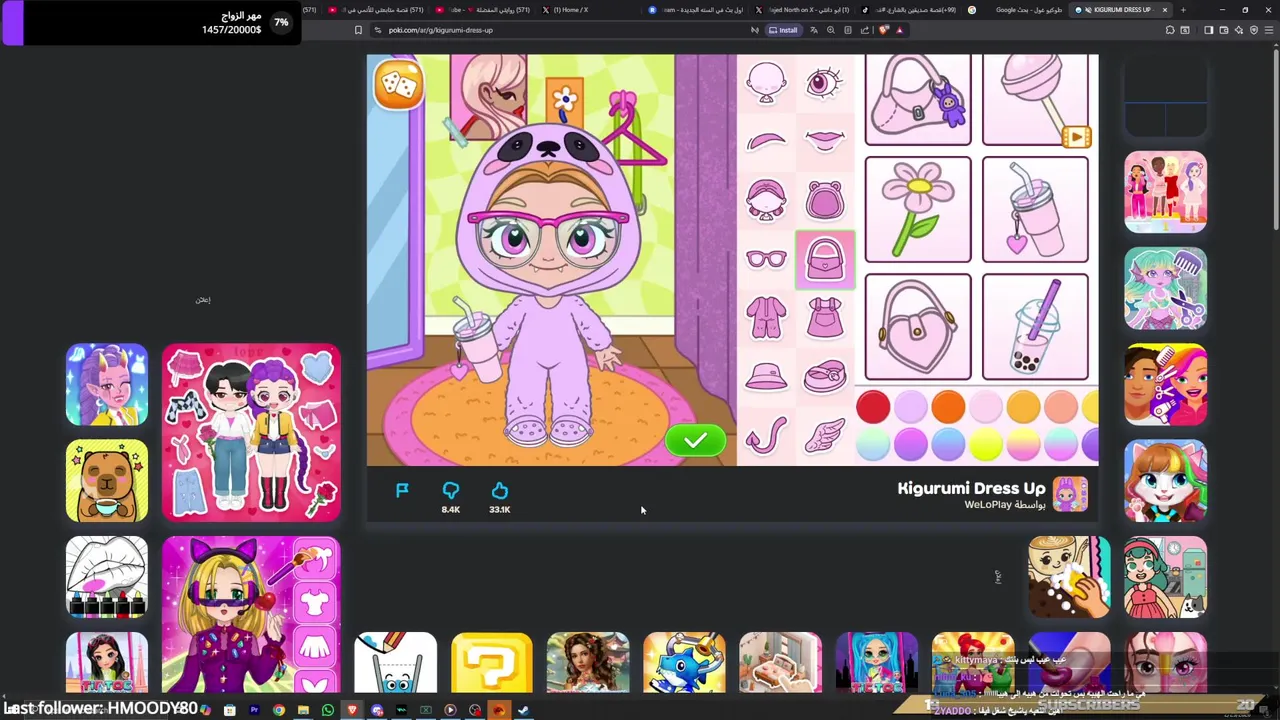Click the browser Install button

click(783, 30)
